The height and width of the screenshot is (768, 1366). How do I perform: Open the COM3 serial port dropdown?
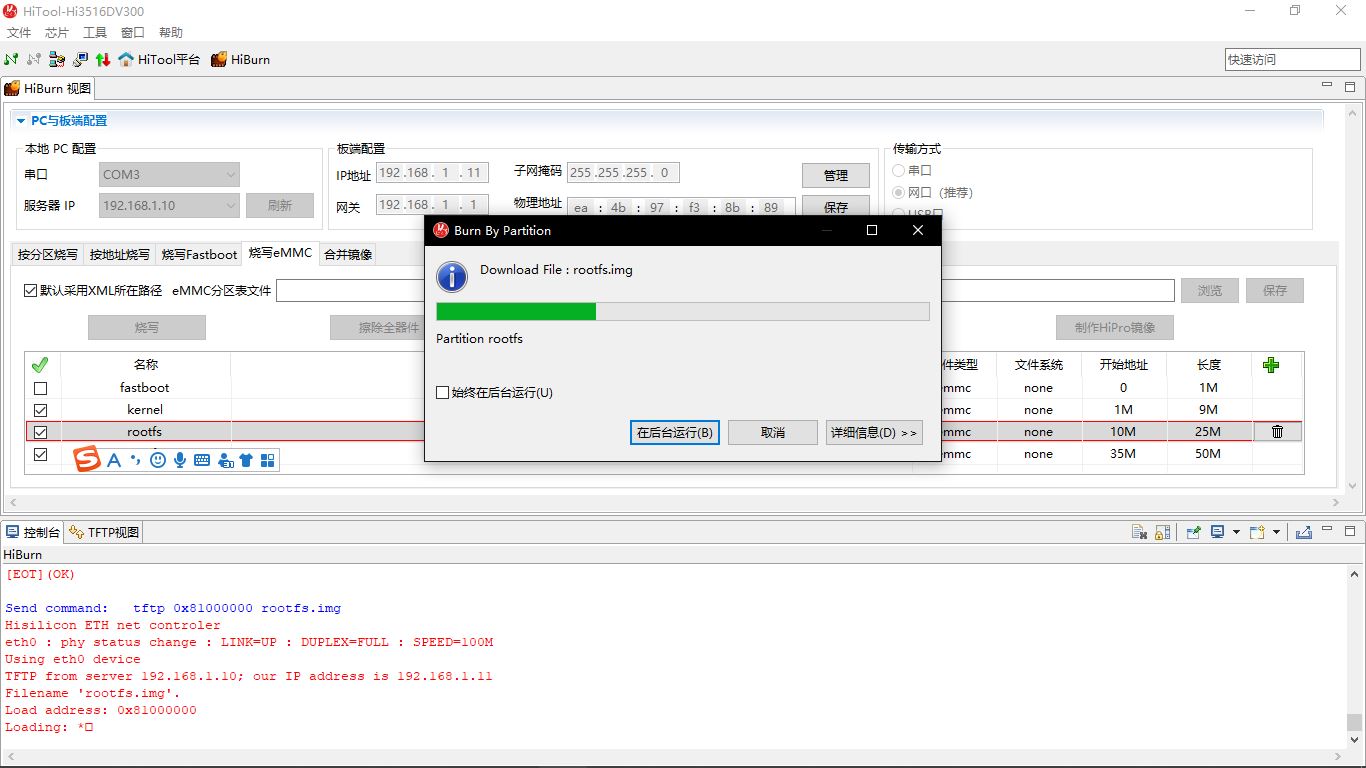170,174
